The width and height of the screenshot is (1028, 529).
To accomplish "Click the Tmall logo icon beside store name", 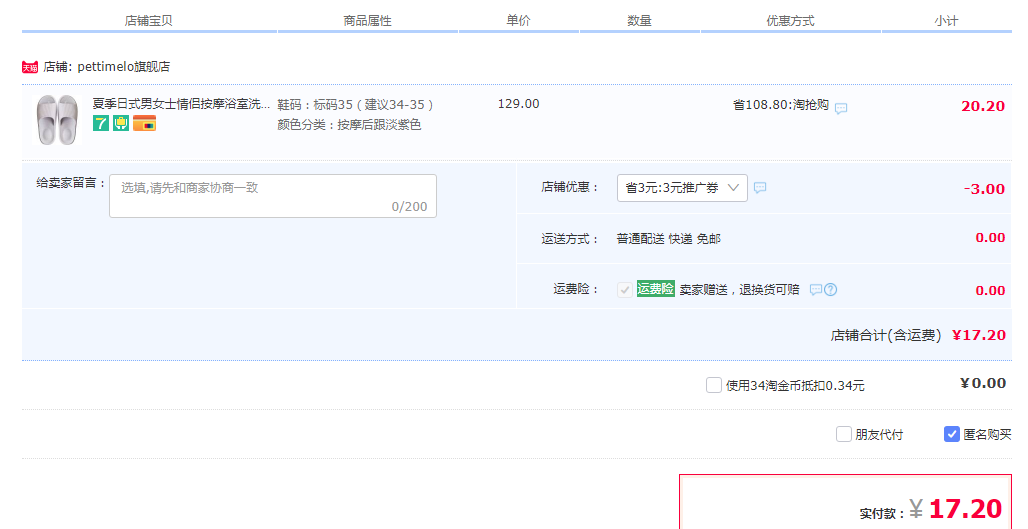I will pos(30,68).
